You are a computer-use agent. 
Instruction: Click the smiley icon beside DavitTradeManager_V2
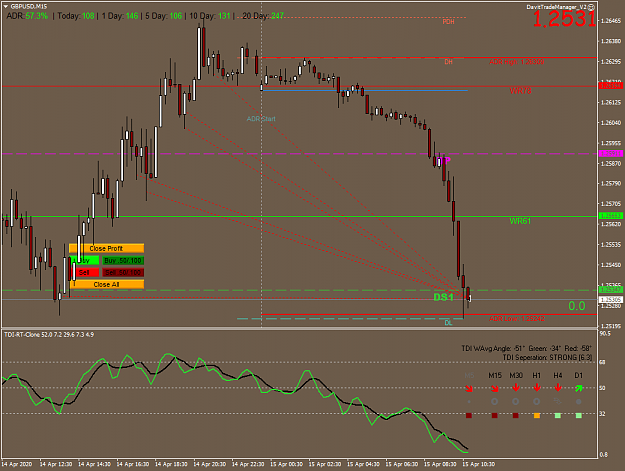(x=592, y=7)
